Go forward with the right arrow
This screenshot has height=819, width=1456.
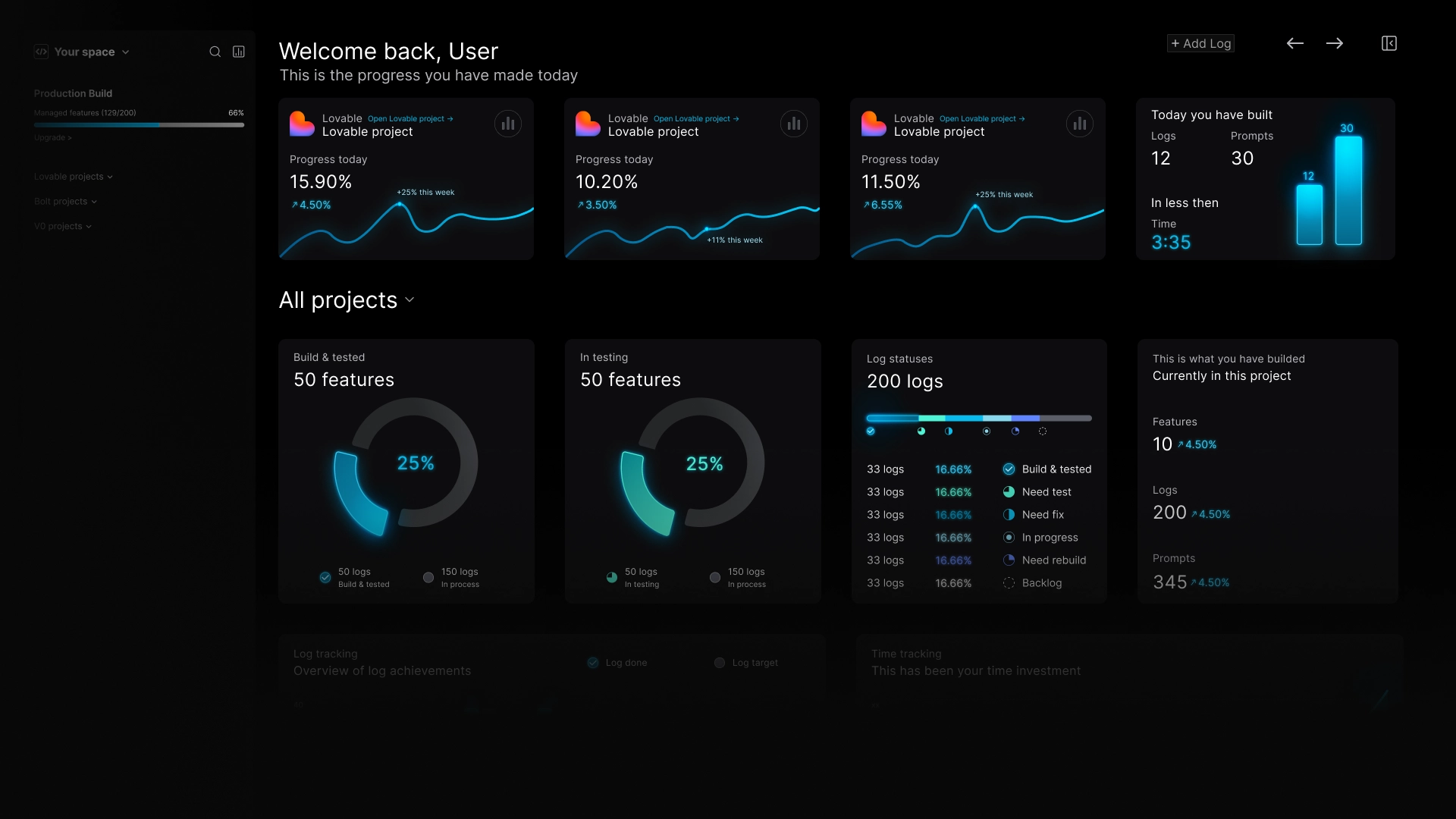[x=1335, y=43]
